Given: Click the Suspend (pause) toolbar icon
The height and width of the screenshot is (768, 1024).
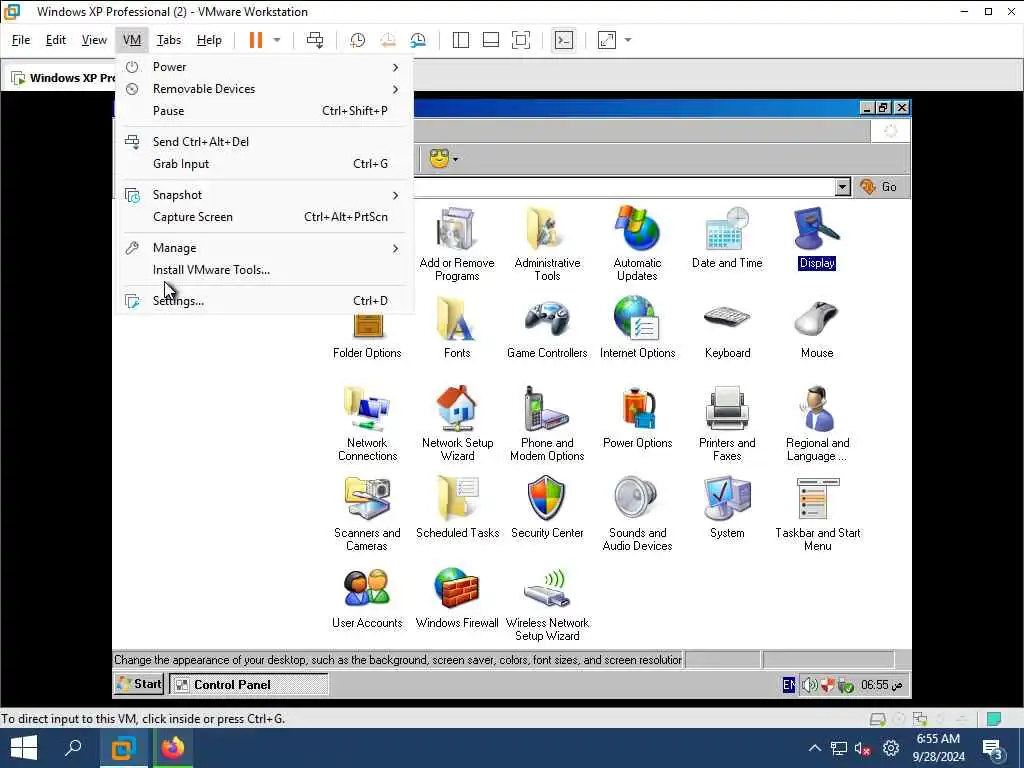Looking at the screenshot, I should [255, 40].
